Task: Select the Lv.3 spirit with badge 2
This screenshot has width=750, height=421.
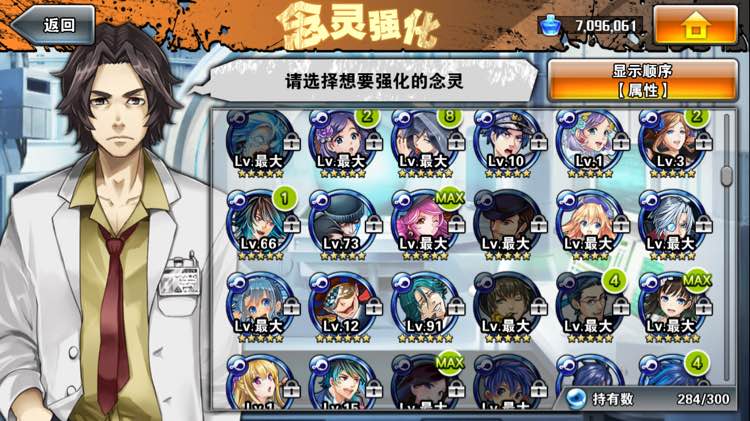Action: (673, 143)
